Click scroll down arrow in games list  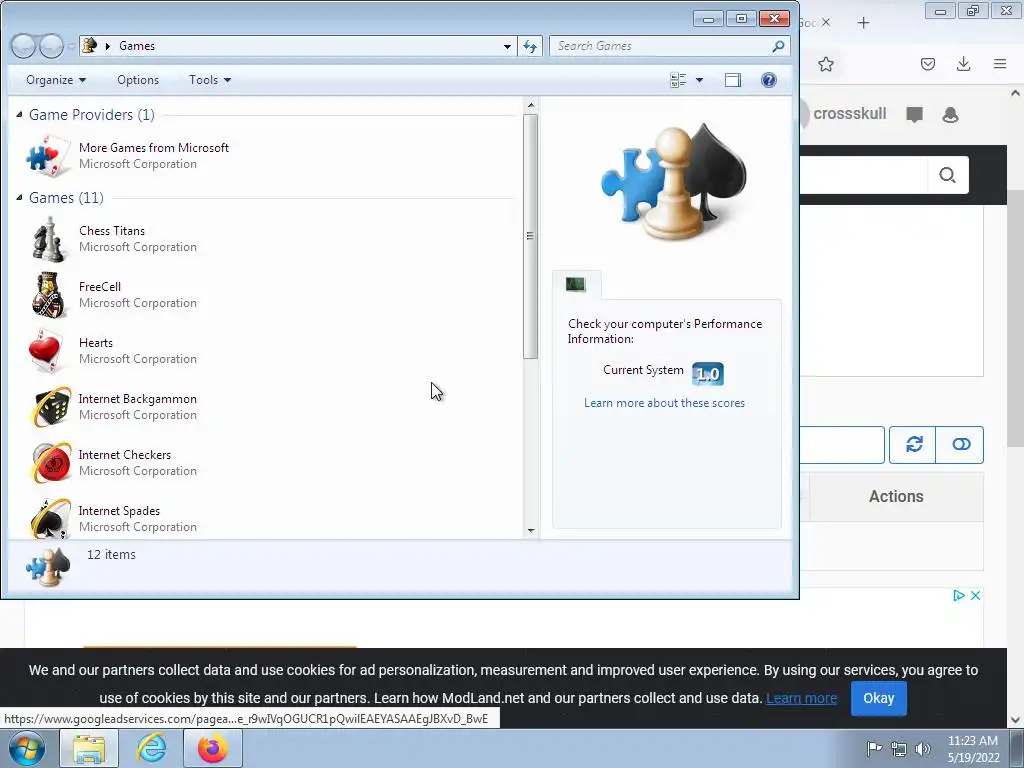[531, 531]
